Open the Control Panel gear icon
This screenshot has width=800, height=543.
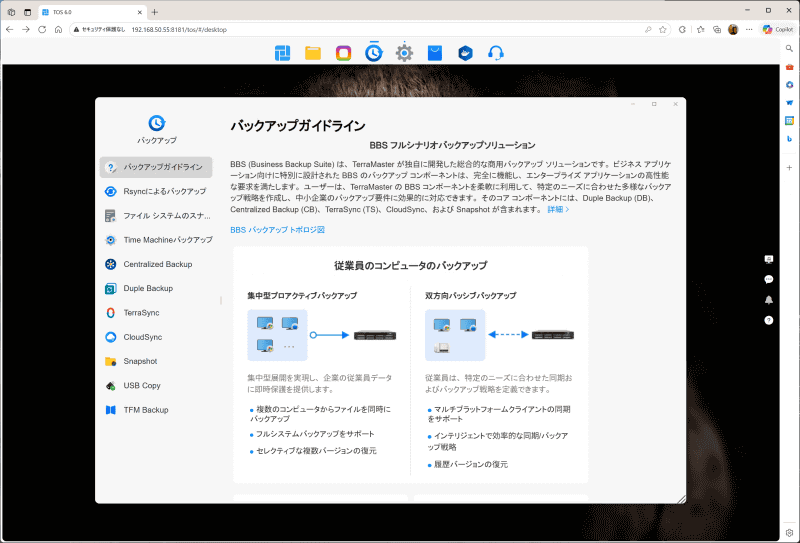pos(404,53)
